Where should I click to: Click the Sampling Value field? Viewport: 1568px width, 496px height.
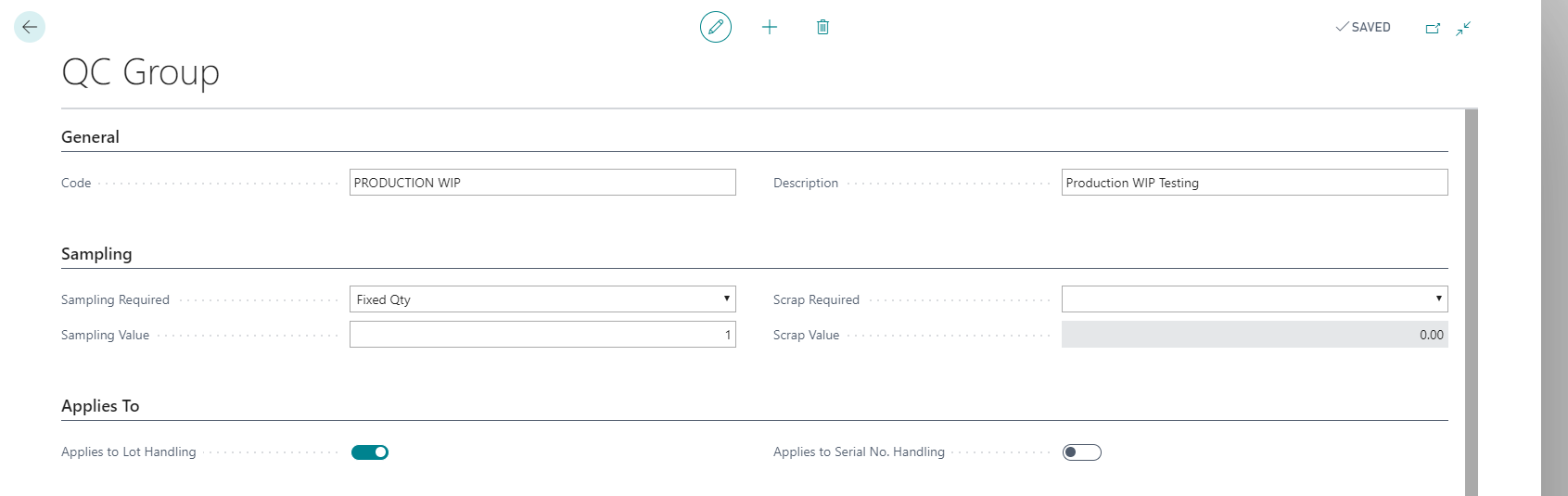(x=542, y=335)
